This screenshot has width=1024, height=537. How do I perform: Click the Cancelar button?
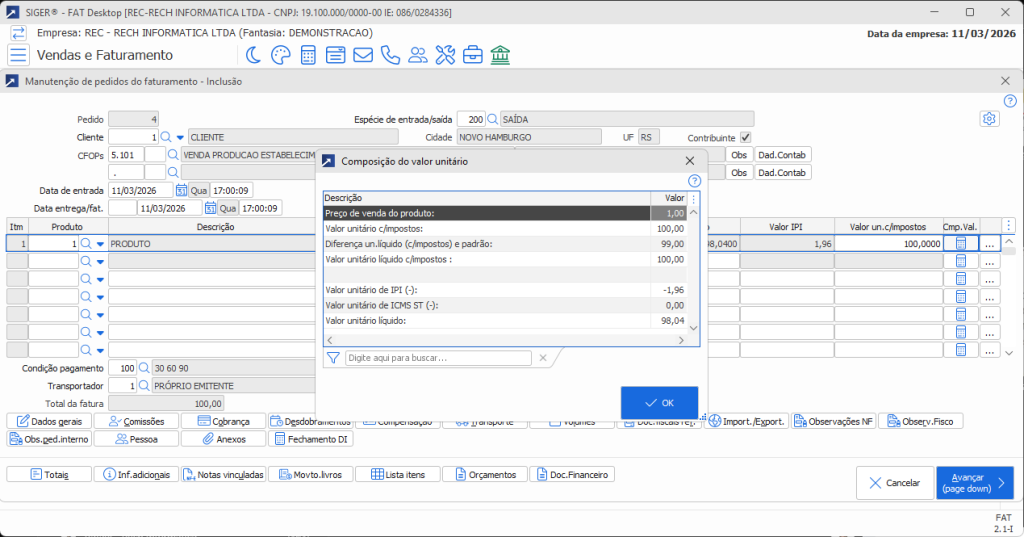894,483
